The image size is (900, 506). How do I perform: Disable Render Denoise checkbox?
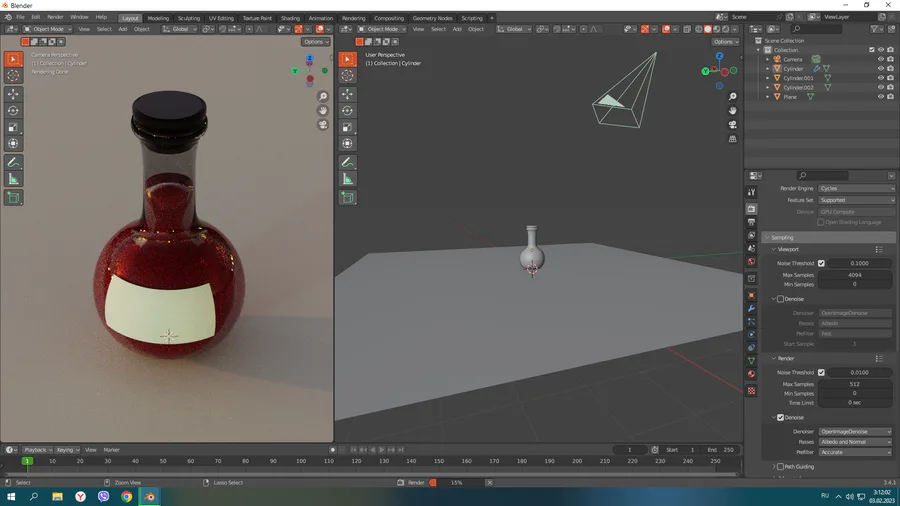tap(781, 418)
